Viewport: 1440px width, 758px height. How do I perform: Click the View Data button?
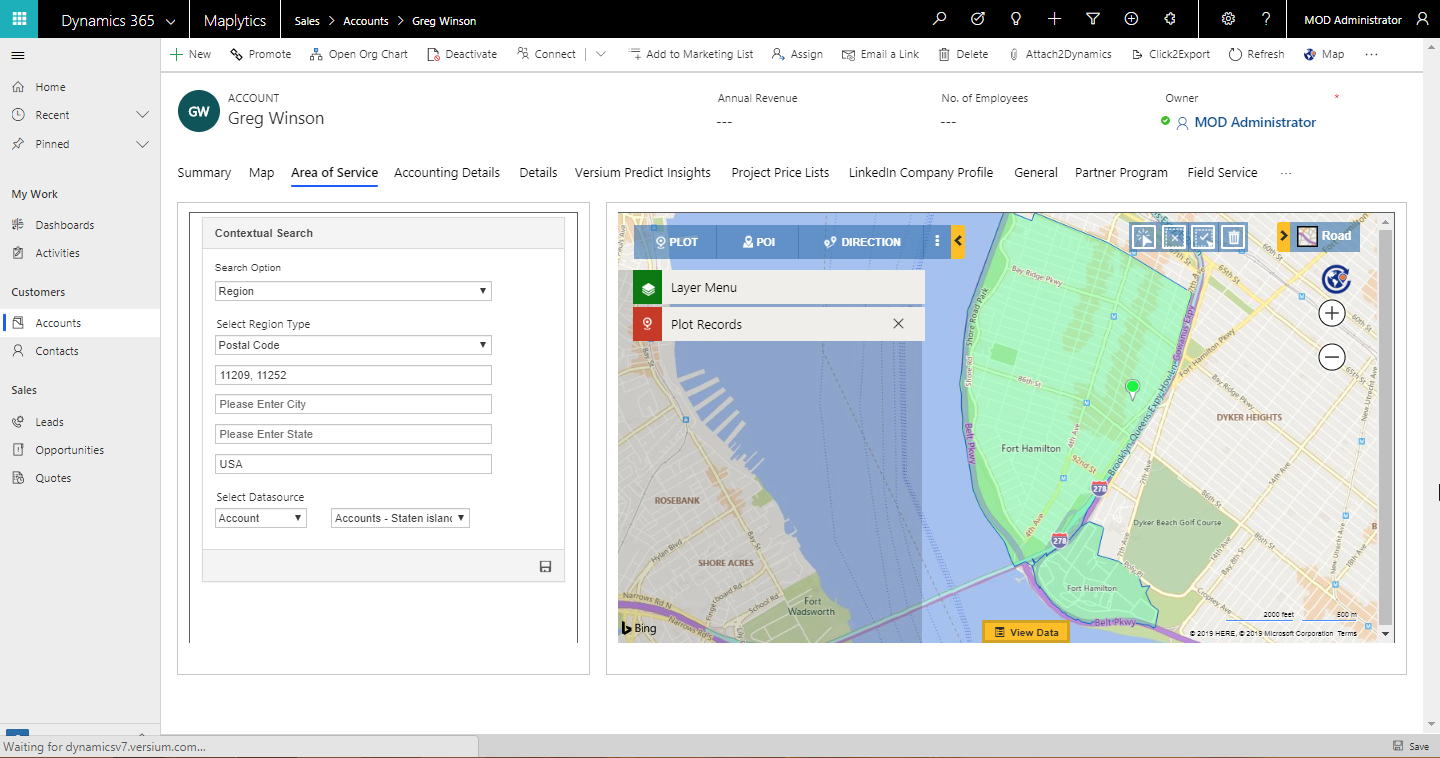pyautogui.click(x=1026, y=632)
